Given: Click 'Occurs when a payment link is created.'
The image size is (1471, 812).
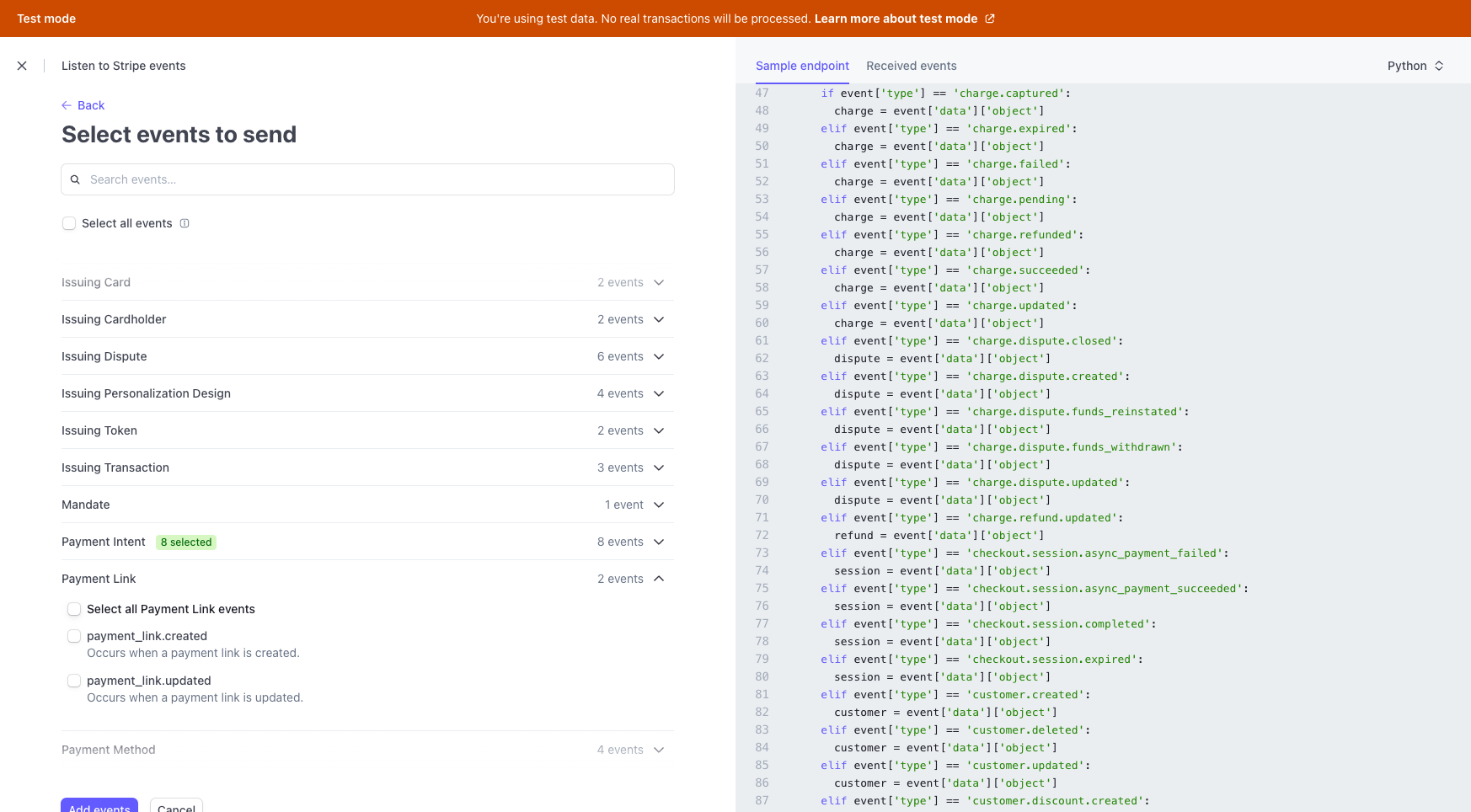Looking at the screenshot, I should click(x=193, y=653).
